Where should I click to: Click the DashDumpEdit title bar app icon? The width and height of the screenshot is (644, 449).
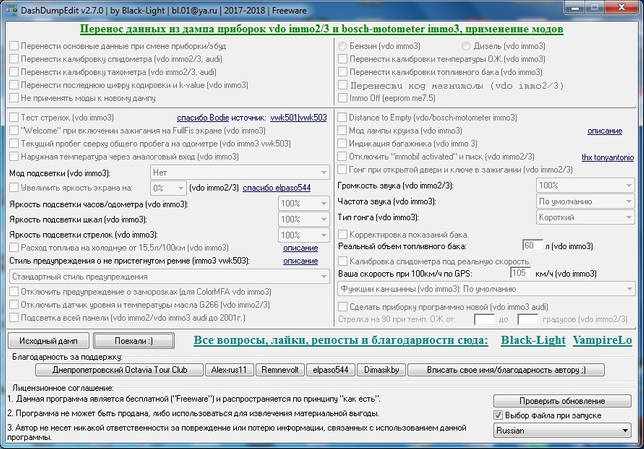click(x=11, y=10)
